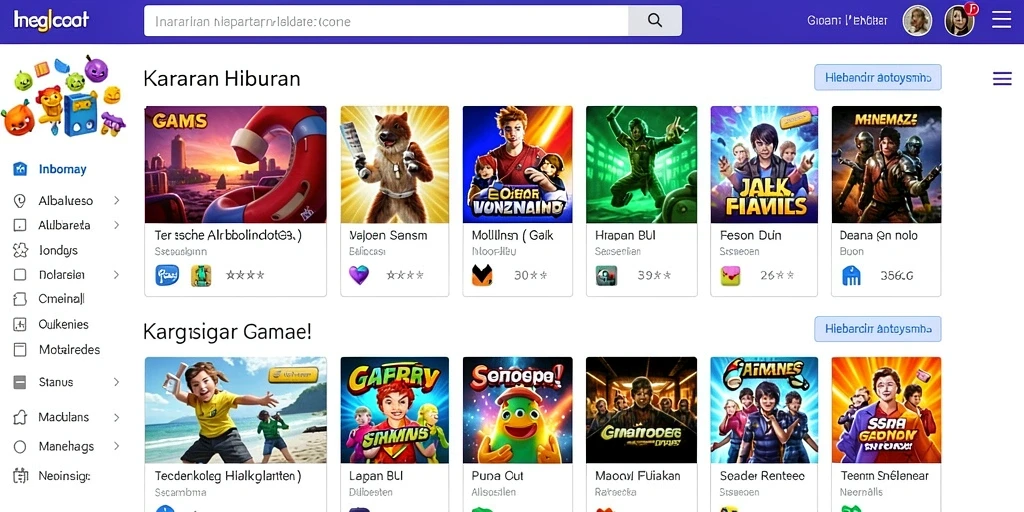1024x512 pixels.
Task: Click blue app icon under Ter esche card
Action: pos(167,276)
